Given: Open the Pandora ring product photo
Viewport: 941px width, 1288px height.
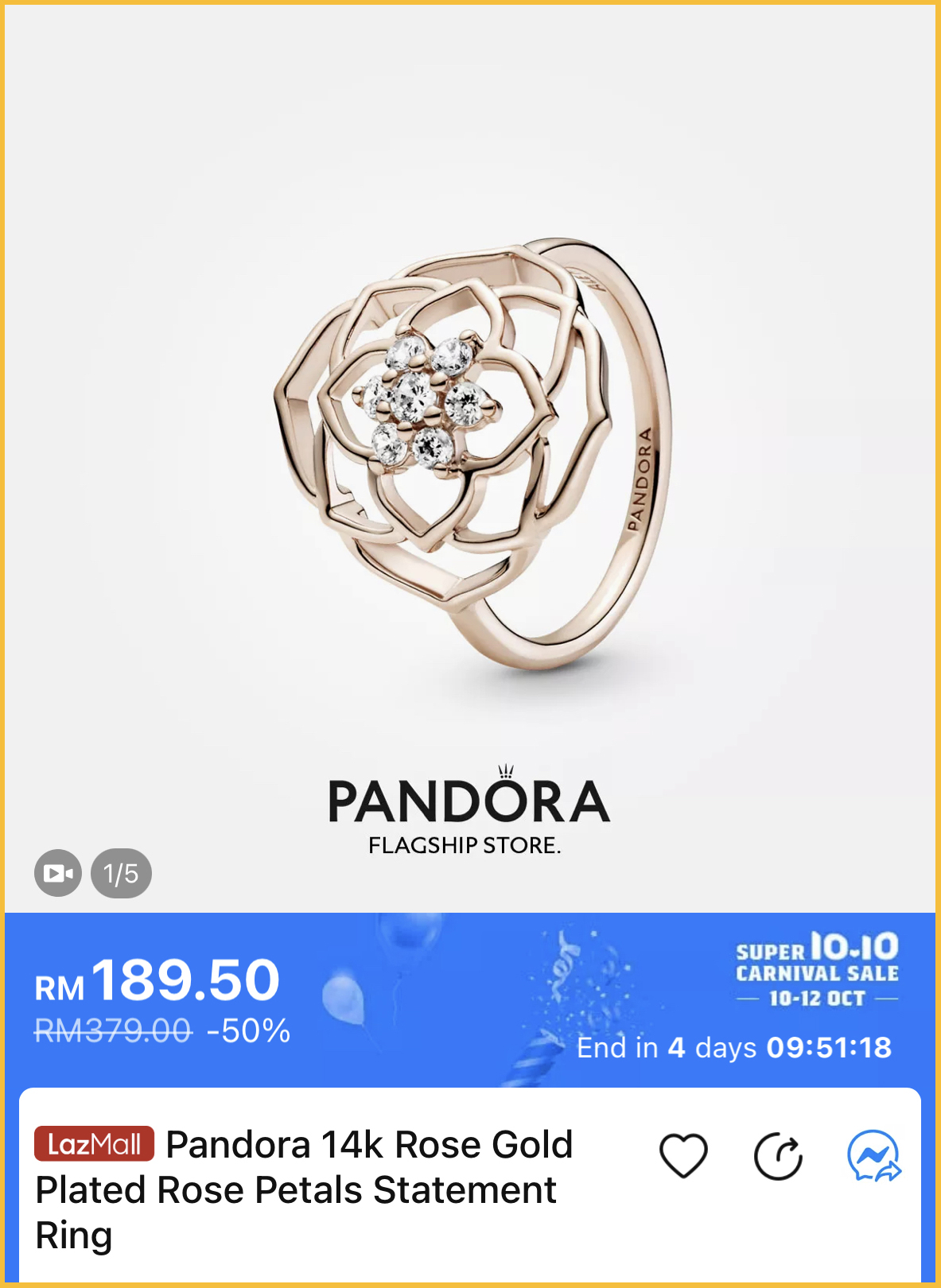Looking at the screenshot, I should click(x=472, y=453).
